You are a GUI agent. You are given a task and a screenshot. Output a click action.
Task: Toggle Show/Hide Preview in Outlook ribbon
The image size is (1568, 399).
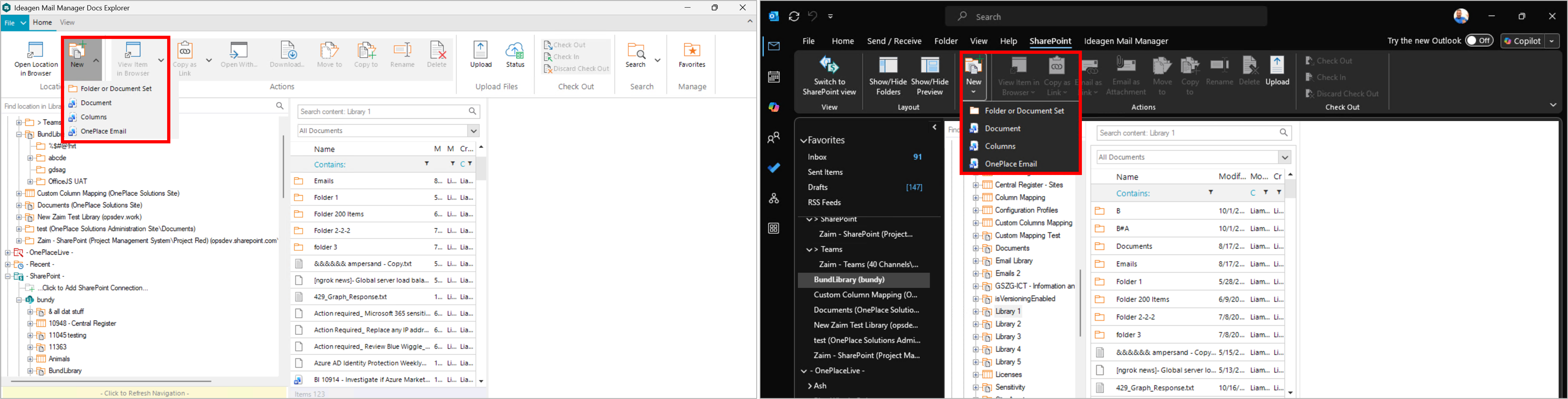click(x=929, y=76)
